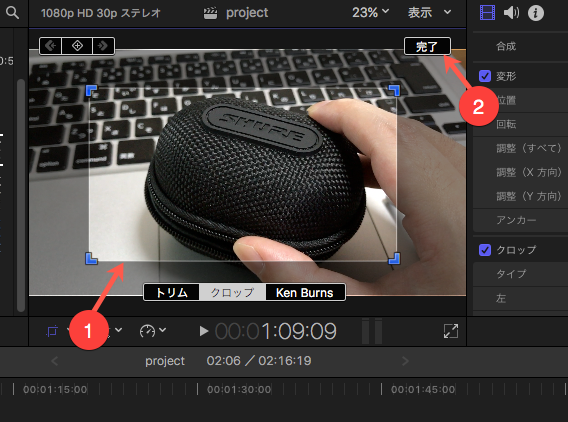Jump to the previous keyframe arrow
The height and width of the screenshot is (422, 568).
(51, 46)
